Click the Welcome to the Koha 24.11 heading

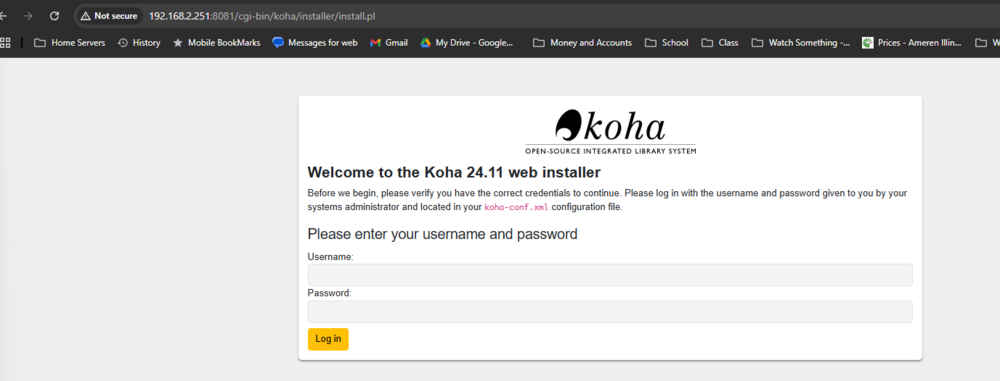pos(454,172)
